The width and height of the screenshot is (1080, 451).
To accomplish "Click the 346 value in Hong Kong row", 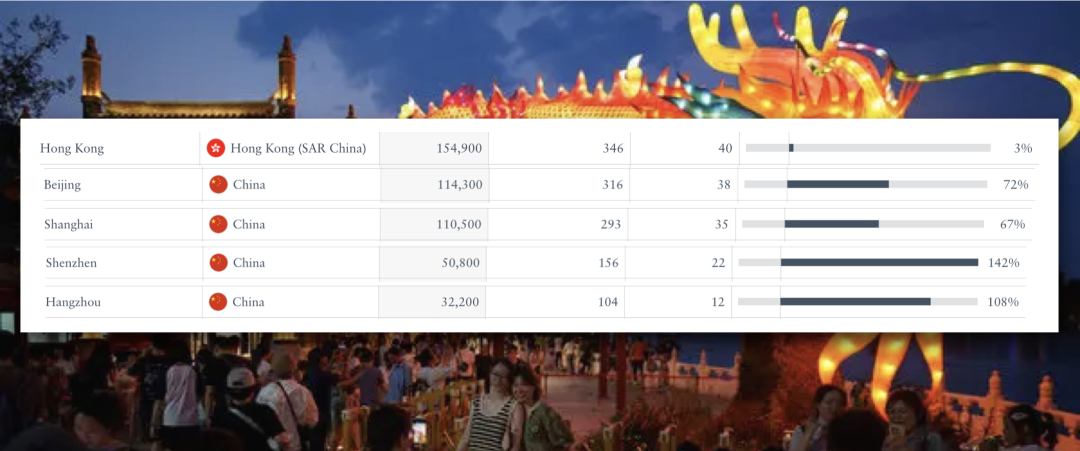I will (612, 148).
